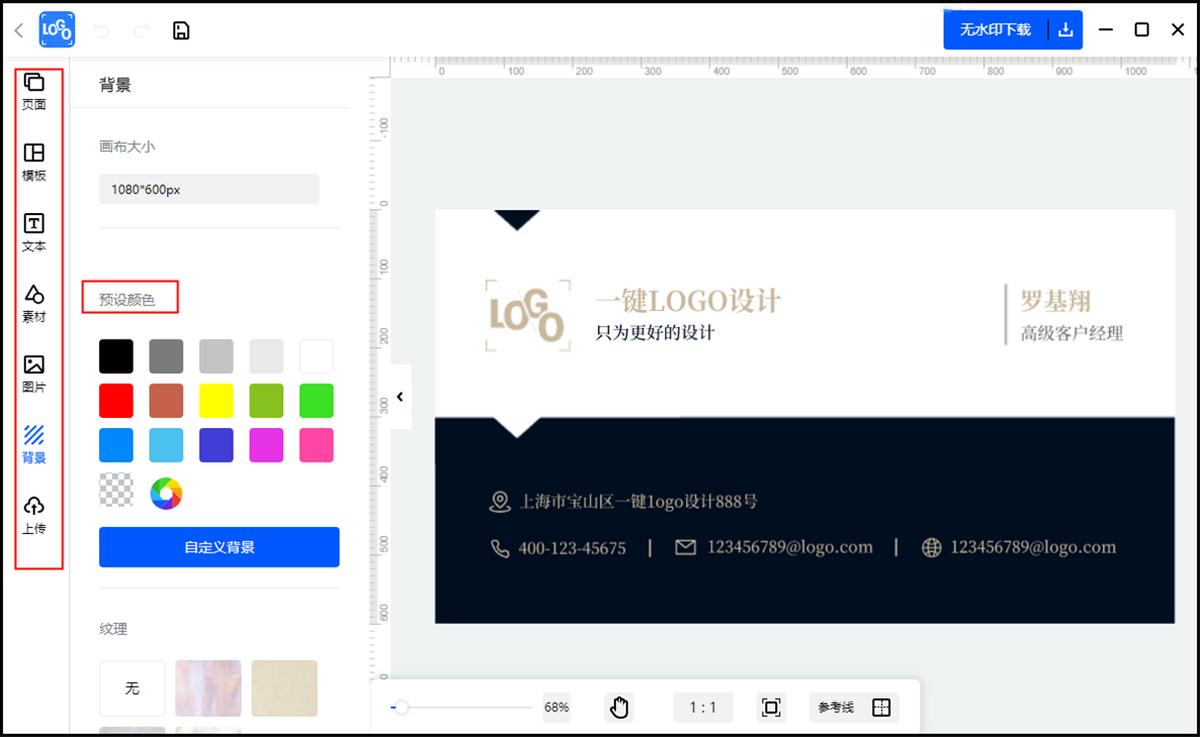Select the 只为更好的设计 slogan text
This screenshot has height=737, width=1200.
655,332
